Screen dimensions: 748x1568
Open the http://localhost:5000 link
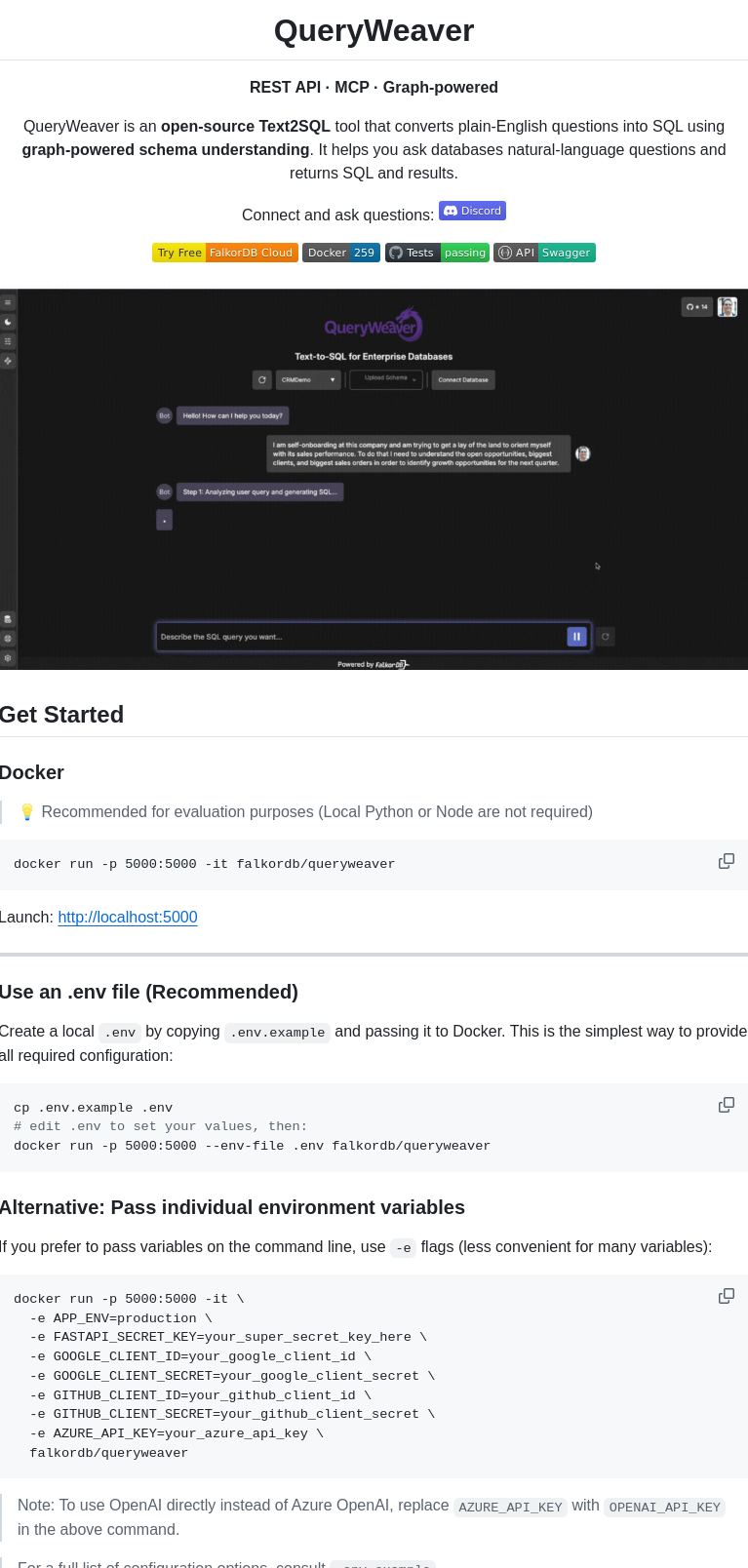pyautogui.click(x=128, y=917)
